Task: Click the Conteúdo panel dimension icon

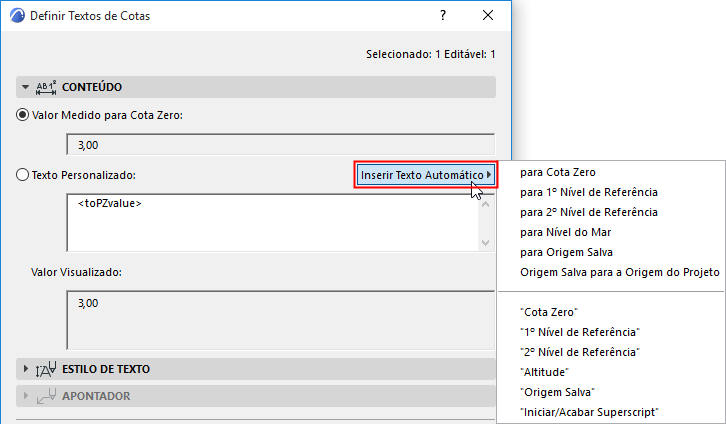Action: tap(46, 87)
